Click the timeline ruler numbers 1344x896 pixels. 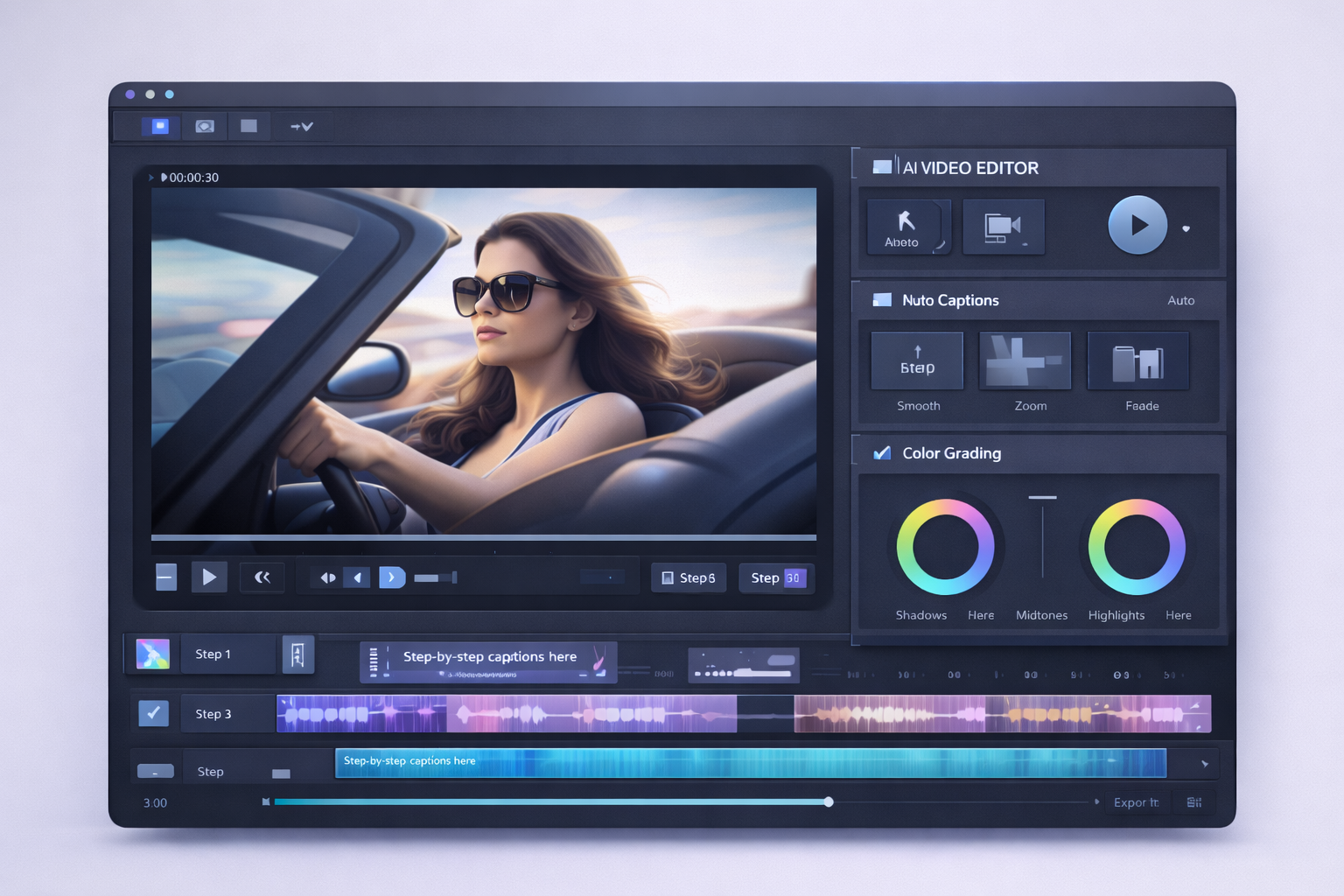click(x=1015, y=675)
